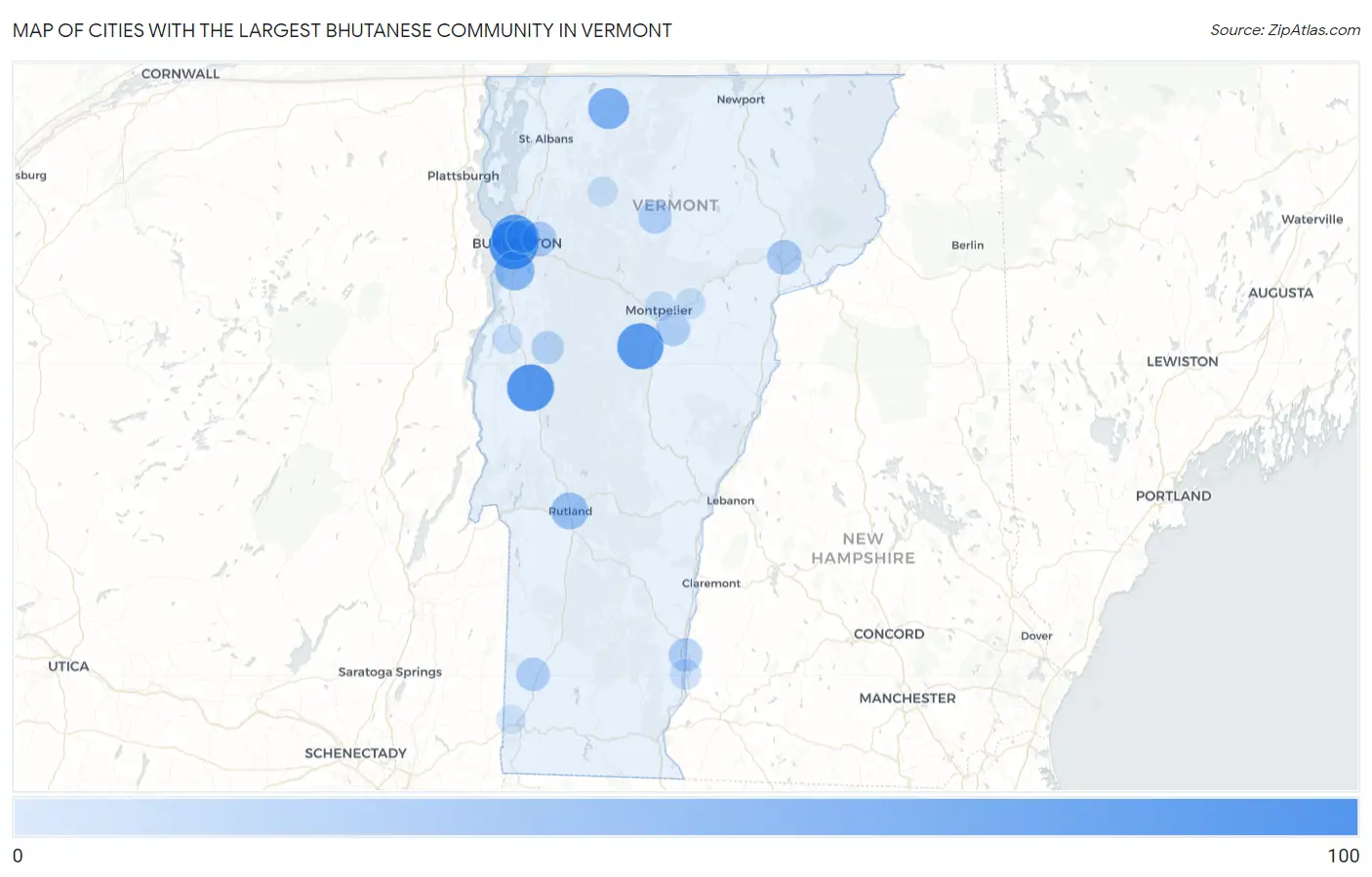Click the map title heading text
The image size is (1372, 877).
coord(343,30)
